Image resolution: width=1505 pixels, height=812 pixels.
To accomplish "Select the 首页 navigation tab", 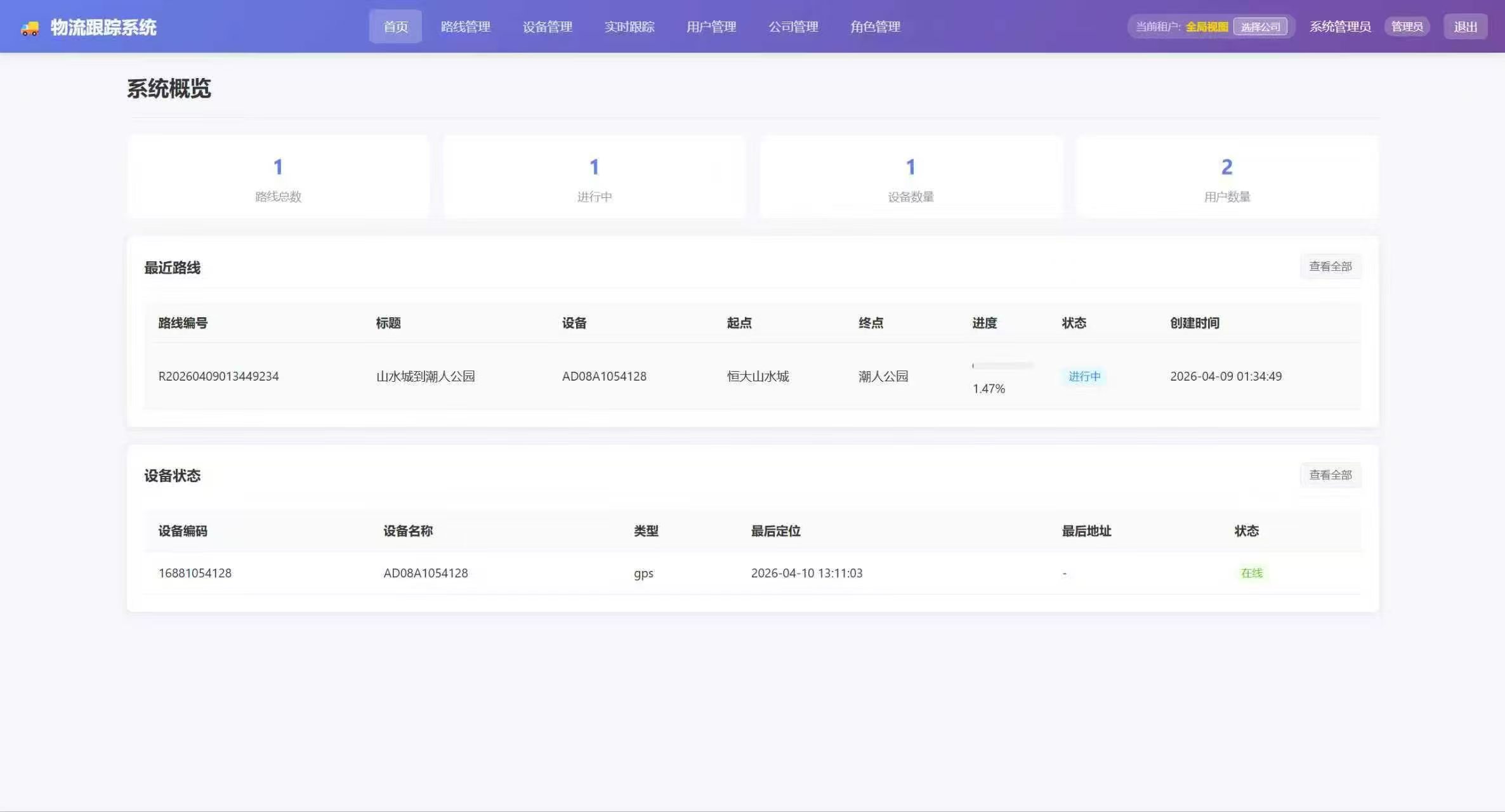I will click(395, 27).
